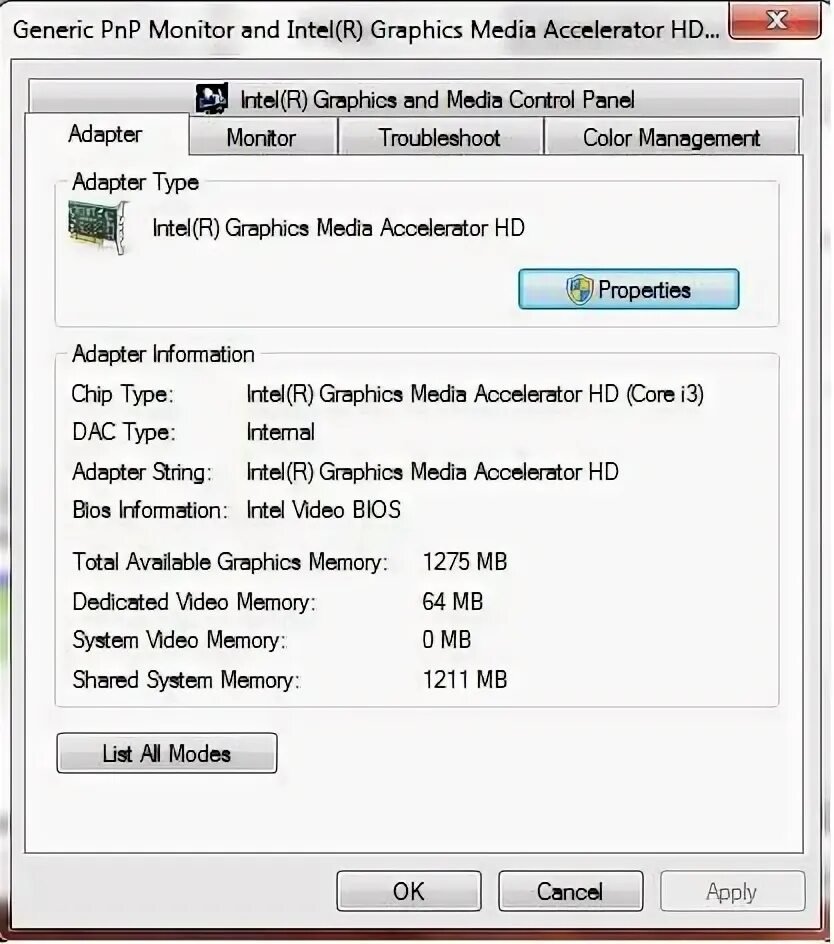
Task: Click the Adapter String value
Action: [432, 472]
